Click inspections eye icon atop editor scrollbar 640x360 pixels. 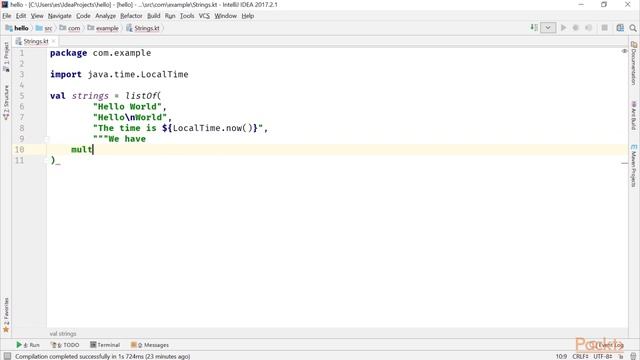click(624, 51)
